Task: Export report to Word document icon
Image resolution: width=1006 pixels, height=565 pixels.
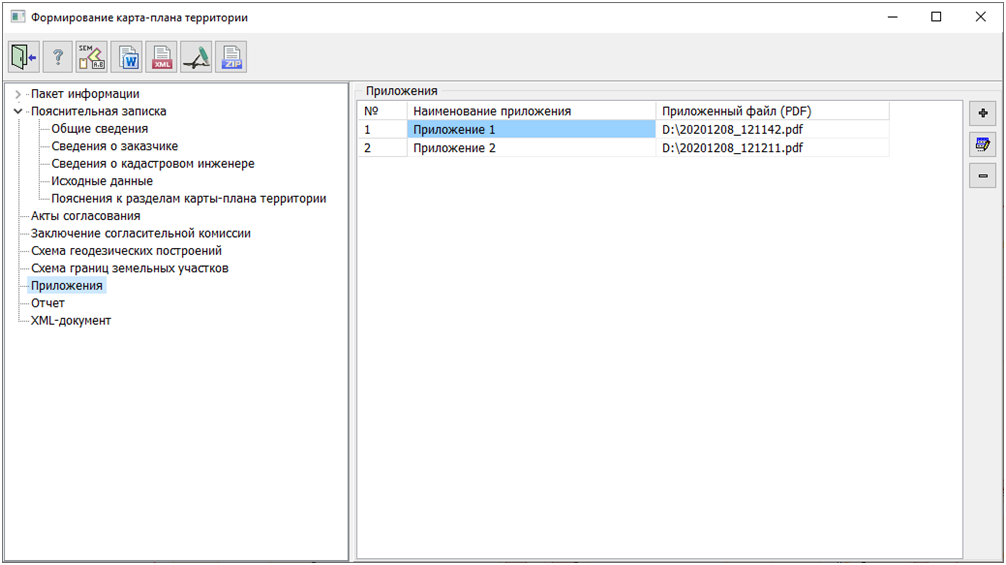Action: [x=127, y=57]
